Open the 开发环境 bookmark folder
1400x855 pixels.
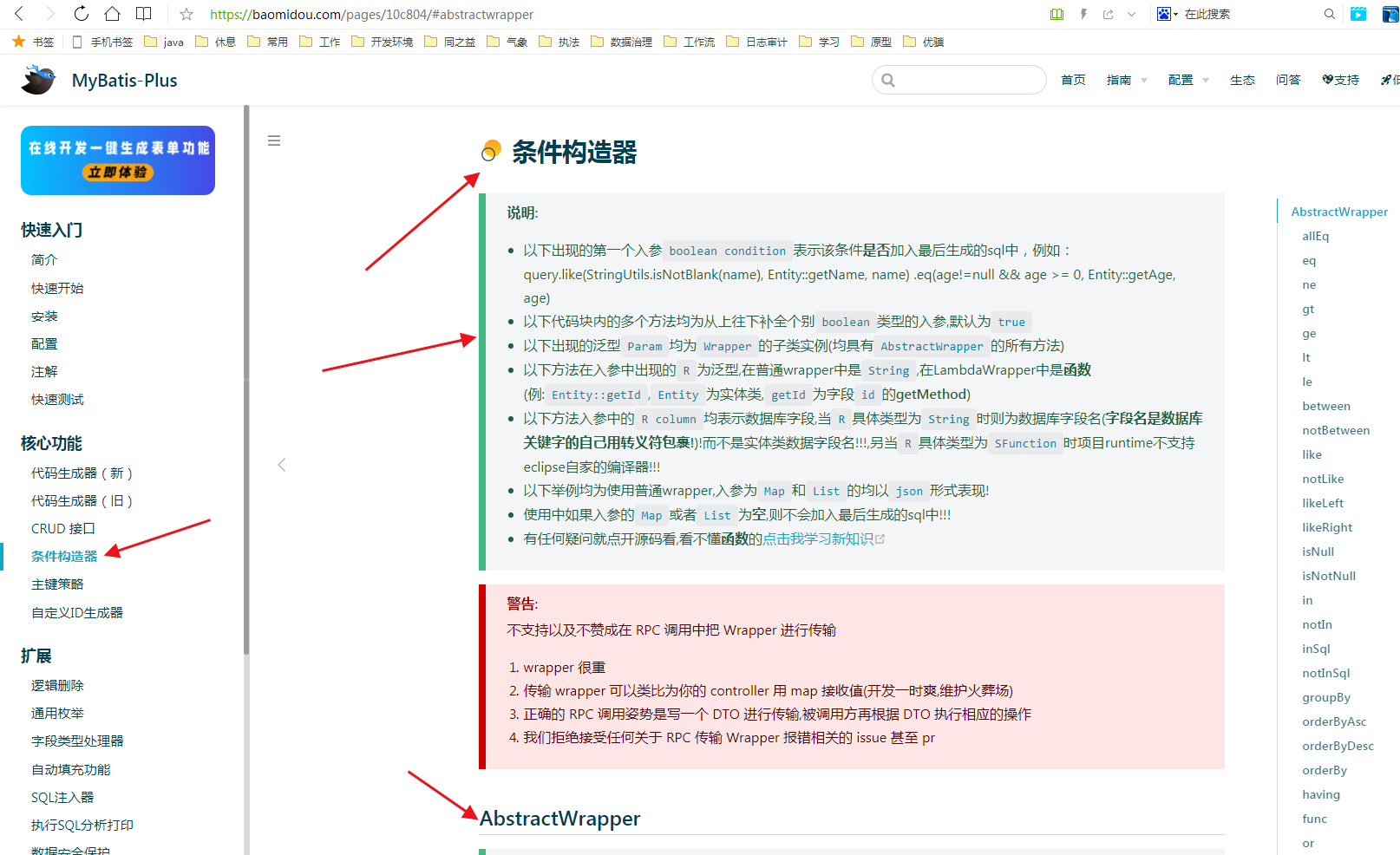tap(383, 42)
